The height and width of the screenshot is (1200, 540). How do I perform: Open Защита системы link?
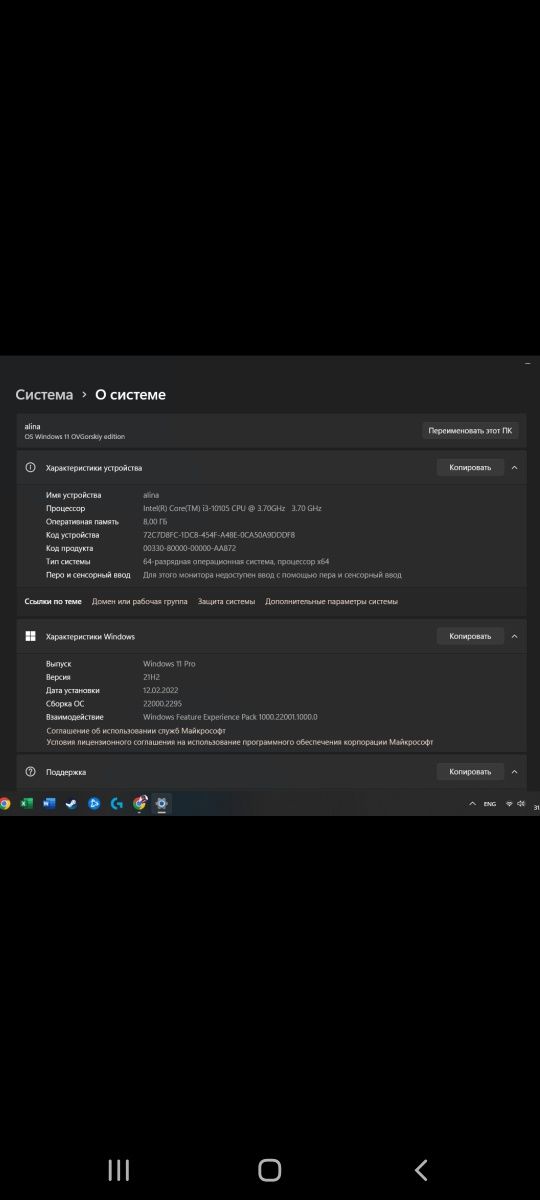pos(226,601)
